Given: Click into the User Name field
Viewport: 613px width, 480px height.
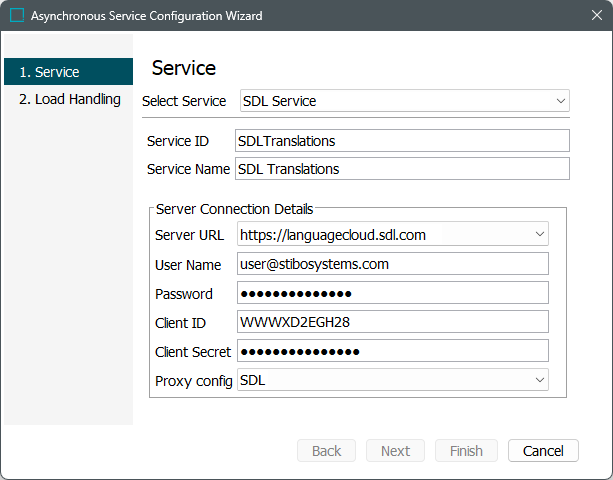Looking at the screenshot, I should (393, 264).
